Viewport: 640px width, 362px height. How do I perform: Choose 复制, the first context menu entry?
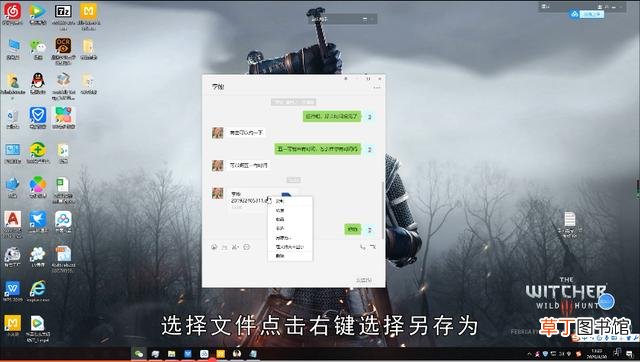click(280, 201)
